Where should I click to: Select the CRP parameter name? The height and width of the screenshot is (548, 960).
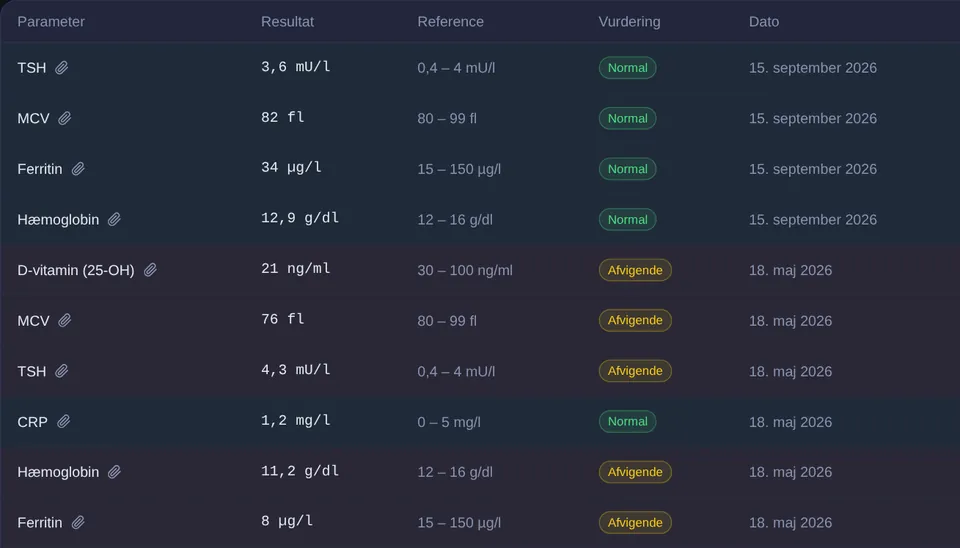(x=32, y=422)
